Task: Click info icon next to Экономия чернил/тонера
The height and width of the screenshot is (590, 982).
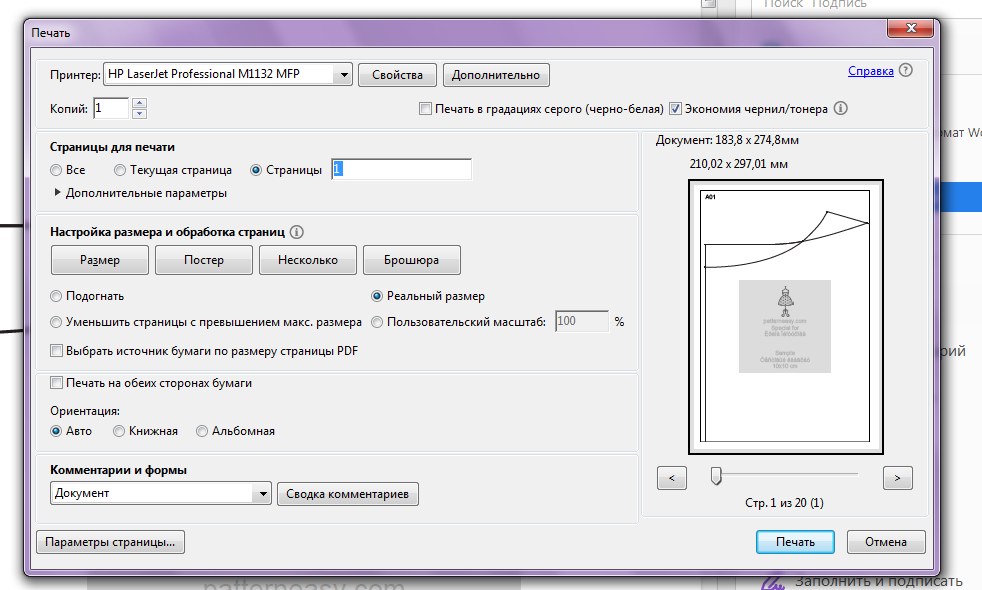Action: point(841,108)
